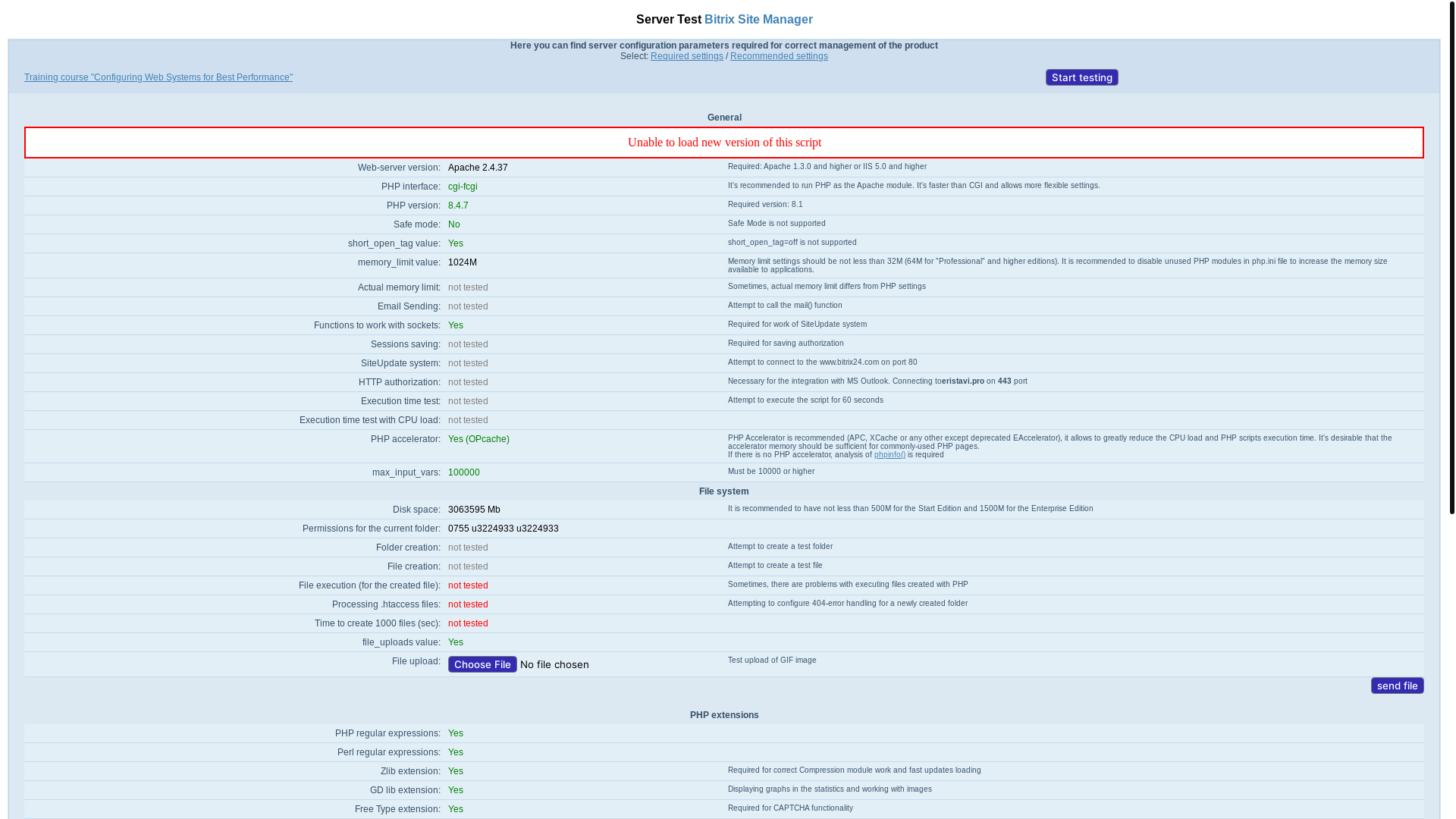The height and width of the screenshot is (819, 1456).
Task: Click the 'short_open_tag value:' label
Action: pos(394,243)
